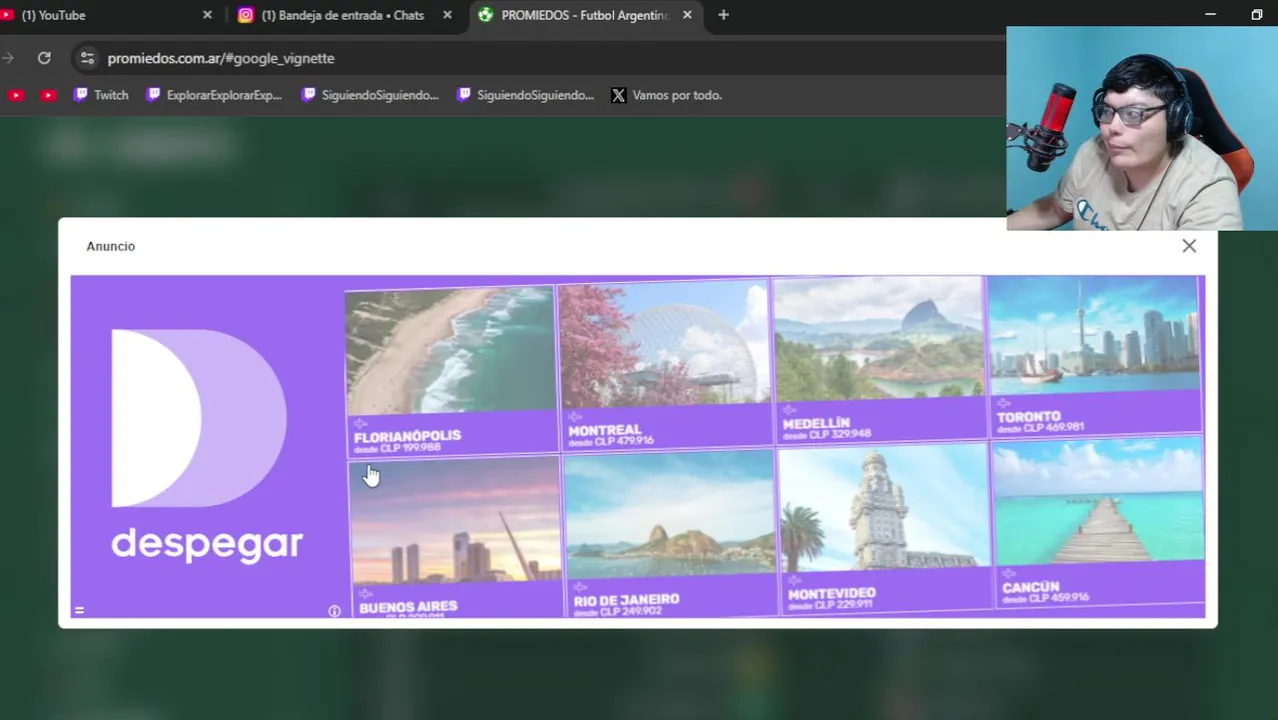Screen dimensions: 1278x720
Task: Select the Montreal destination card
Action: point(664,364)
